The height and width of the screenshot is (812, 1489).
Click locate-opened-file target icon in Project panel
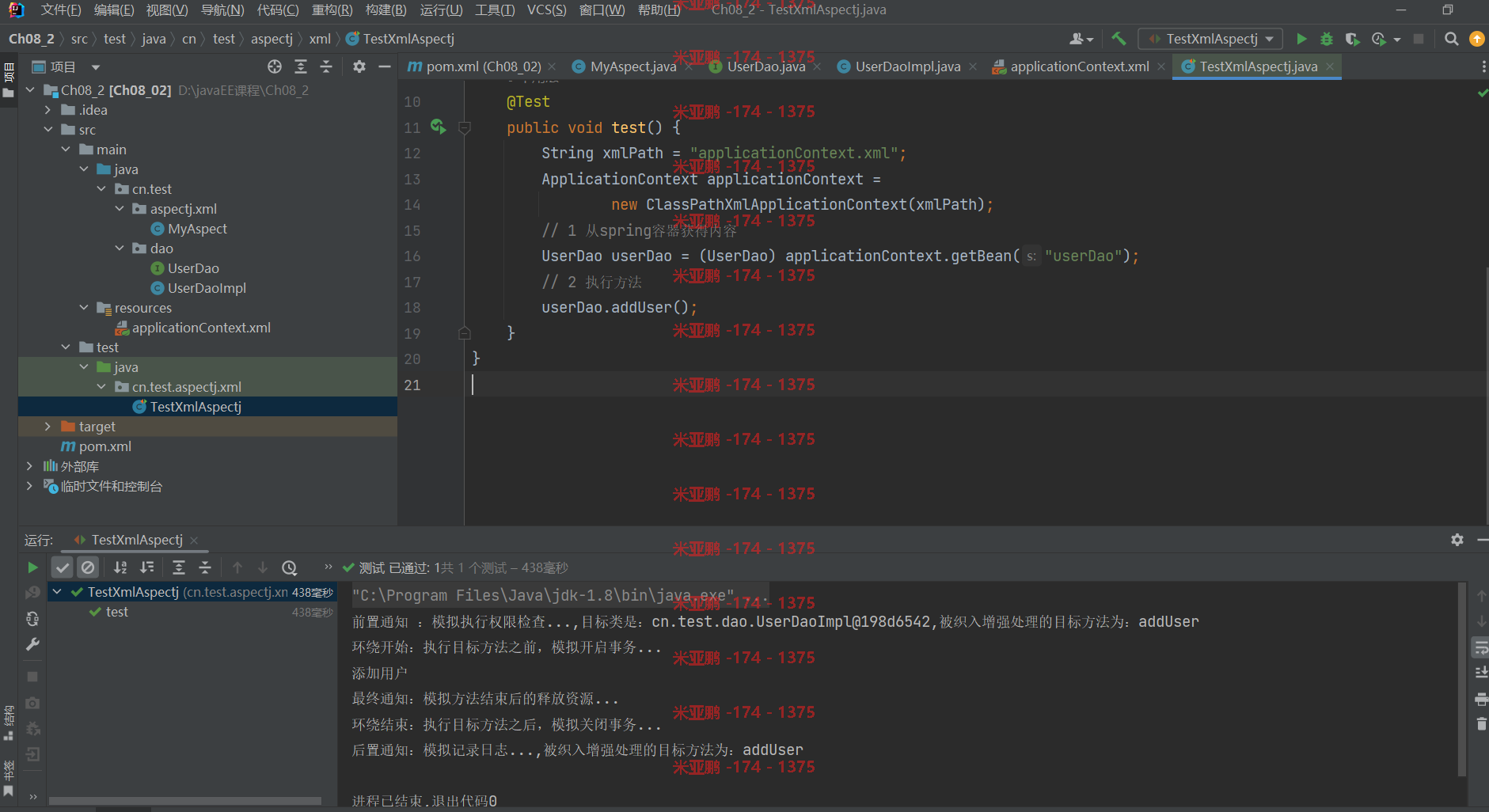pyautogui.click(x=275, y=66)
